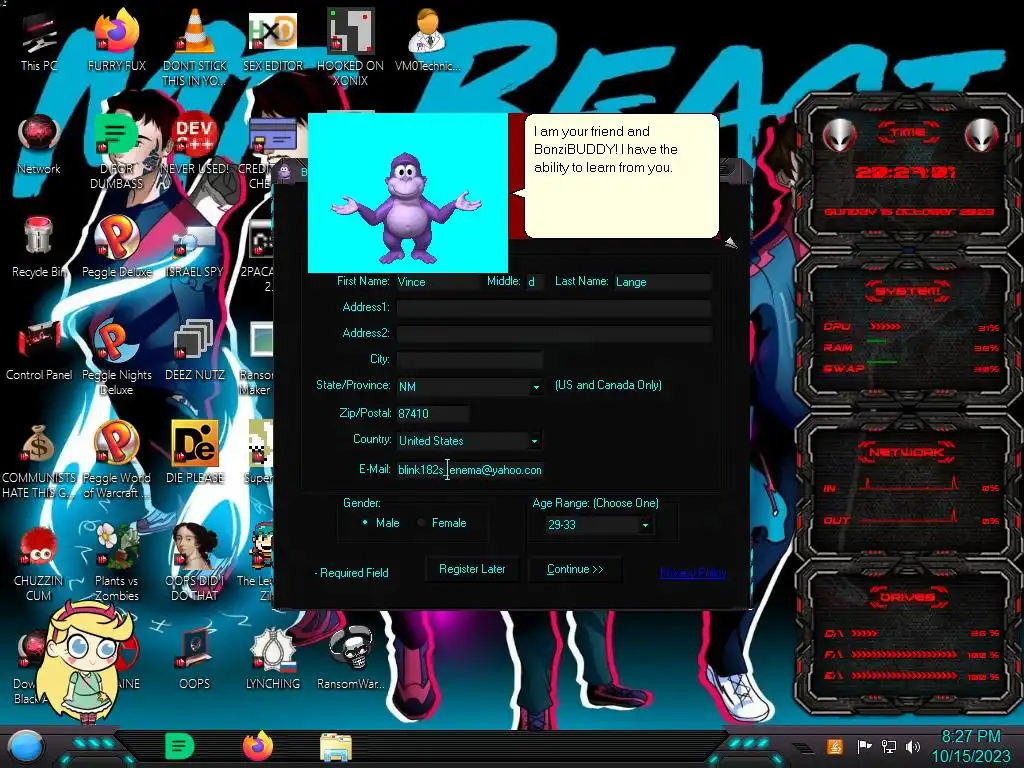Click the Action Center flag tray icon

pos(864,746)
